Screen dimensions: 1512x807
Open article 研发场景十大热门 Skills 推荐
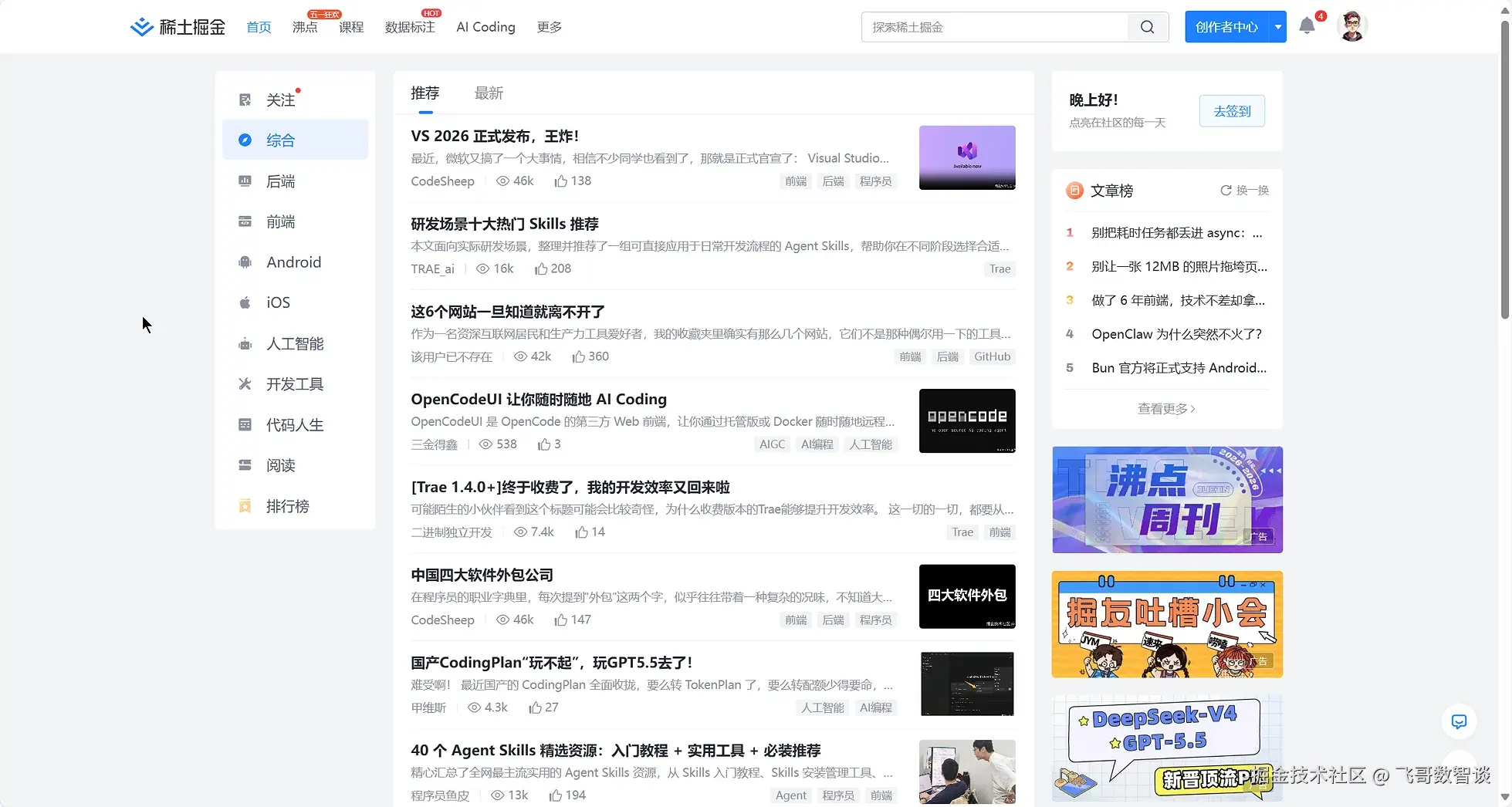(x=505, y=224)
